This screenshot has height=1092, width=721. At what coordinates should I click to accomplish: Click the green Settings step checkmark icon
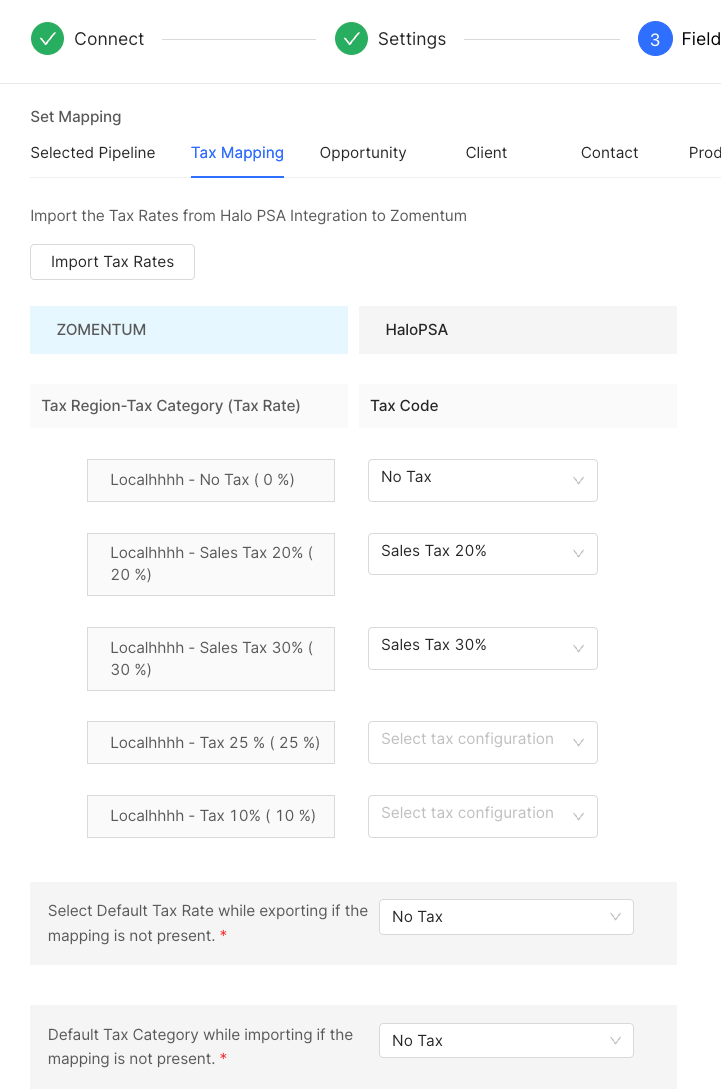click(351, 39)
